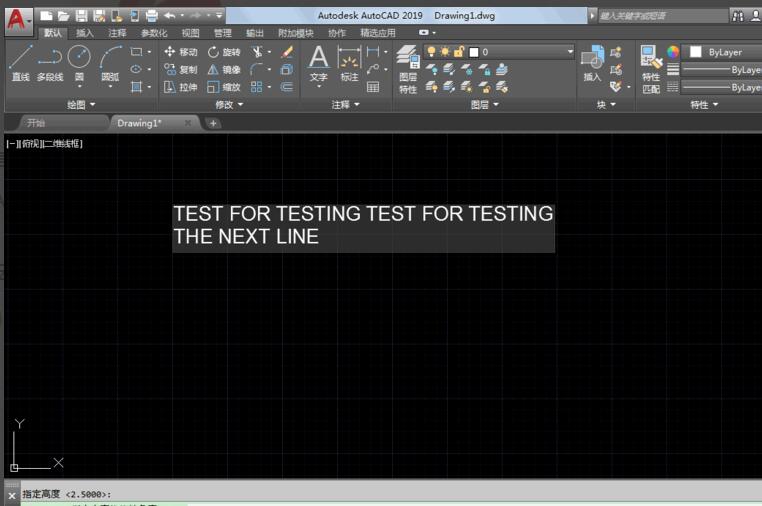Image resolution: width=762 pixels, height=506 pixels.
Task: Expand the 修改 panel title arrow
Action: tap(240, 105)
